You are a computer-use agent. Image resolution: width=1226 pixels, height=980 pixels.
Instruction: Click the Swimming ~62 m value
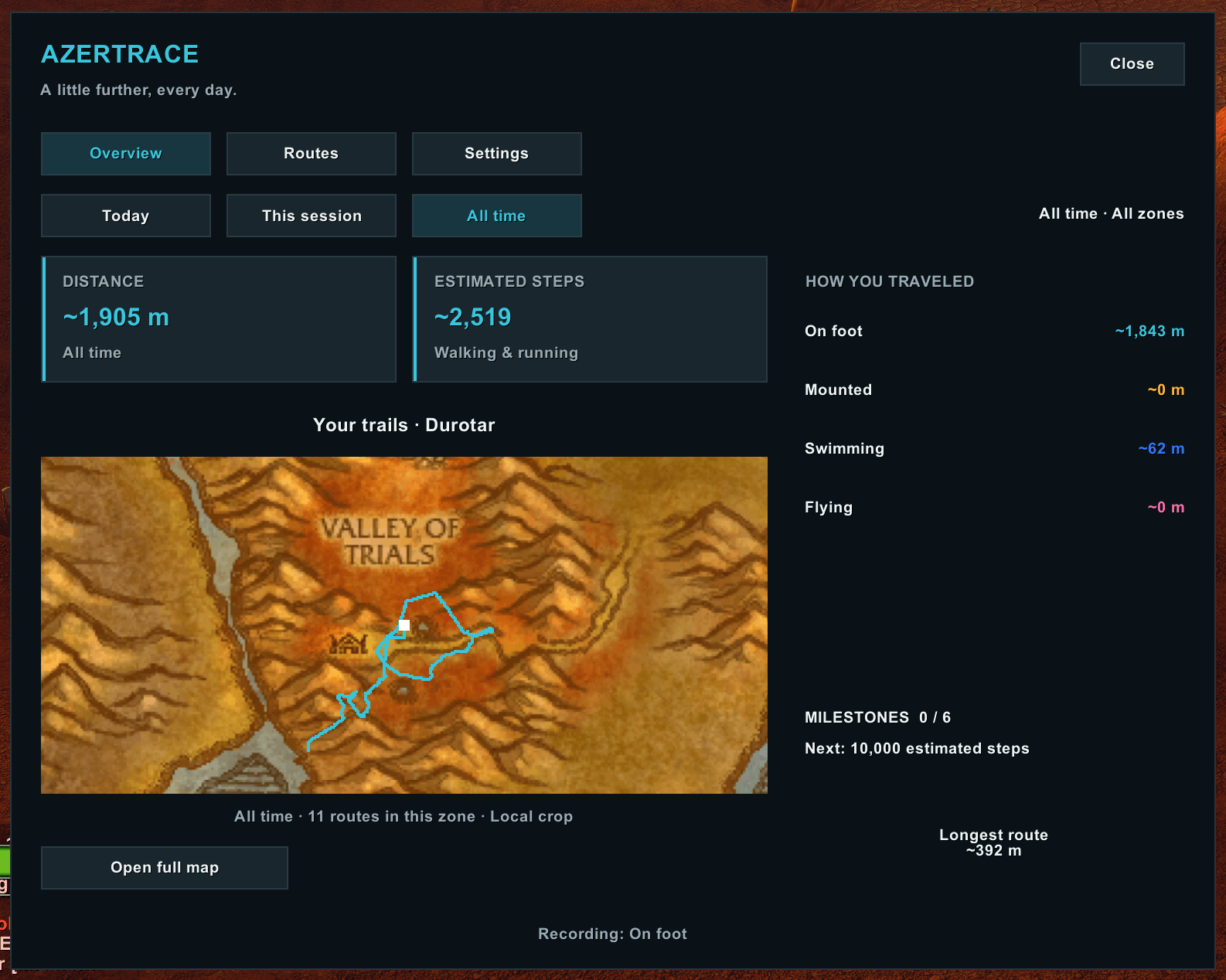(x=1161, y=448)
